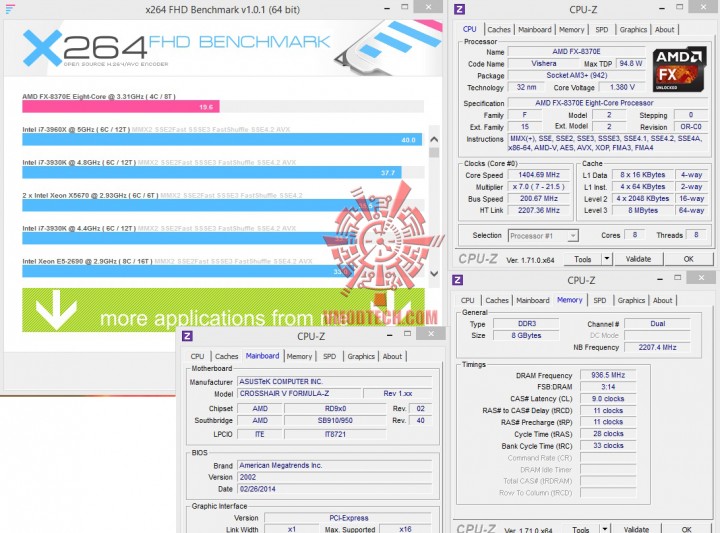720x533 pixels.
Task: Click BIOS Version value 2002
Action: click(x=334, y=477)
